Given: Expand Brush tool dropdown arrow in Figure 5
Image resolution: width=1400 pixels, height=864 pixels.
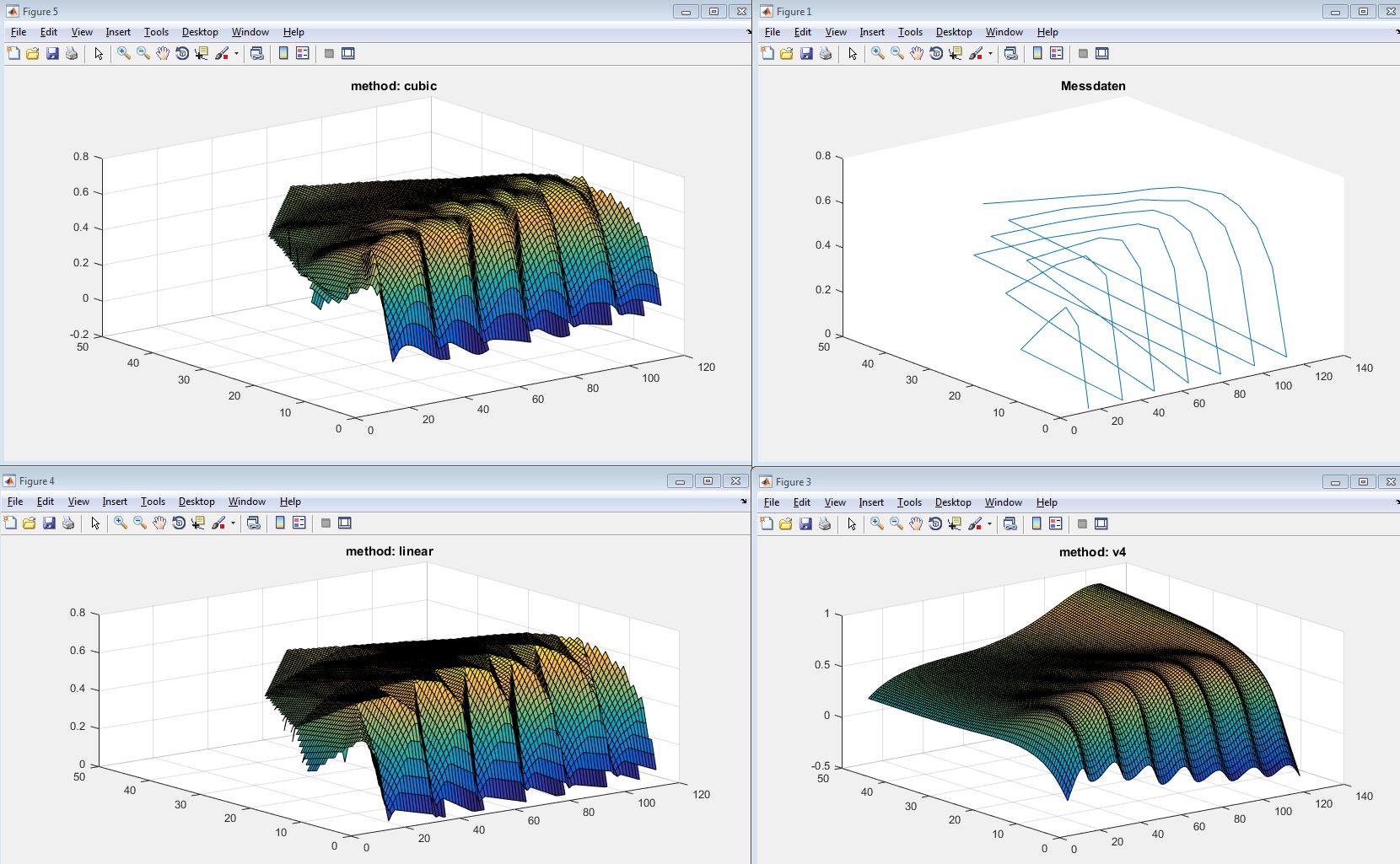Looking at the screenshot, I should tap(236, 53).
